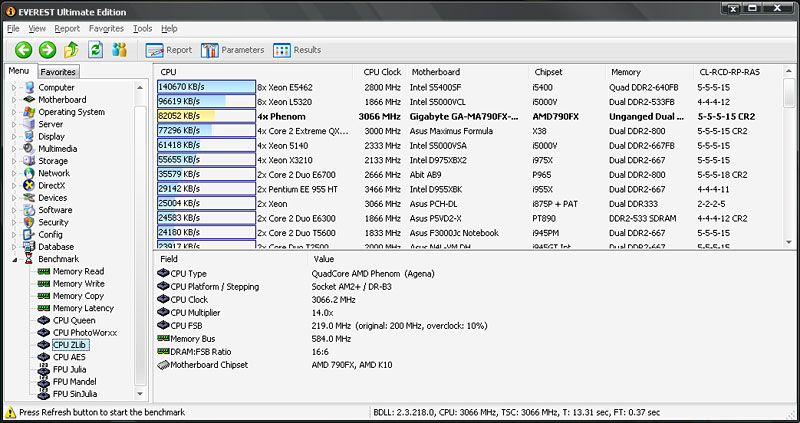Click the Multimedia icon in the tree
Screen dimensions: 800x423
tap(30, 148)
